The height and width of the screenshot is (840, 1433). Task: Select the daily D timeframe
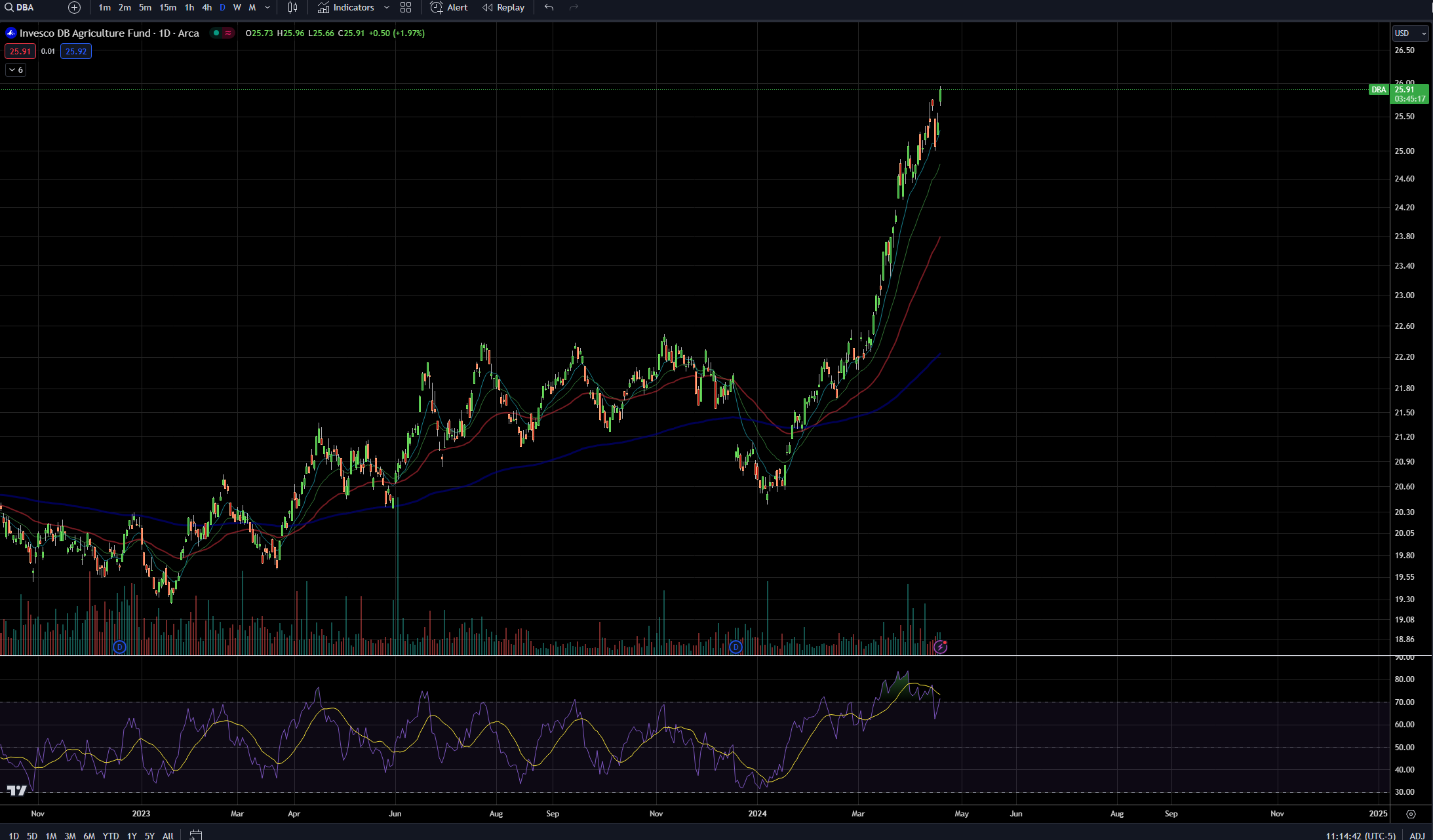[222, 7]
